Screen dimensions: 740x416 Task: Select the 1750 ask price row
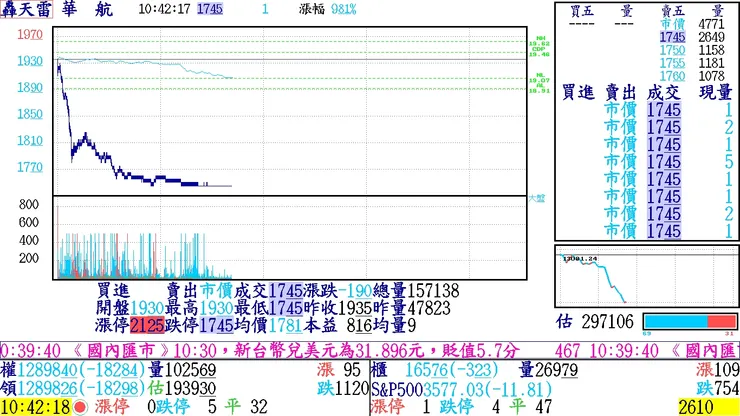click(x=692, y=50)
